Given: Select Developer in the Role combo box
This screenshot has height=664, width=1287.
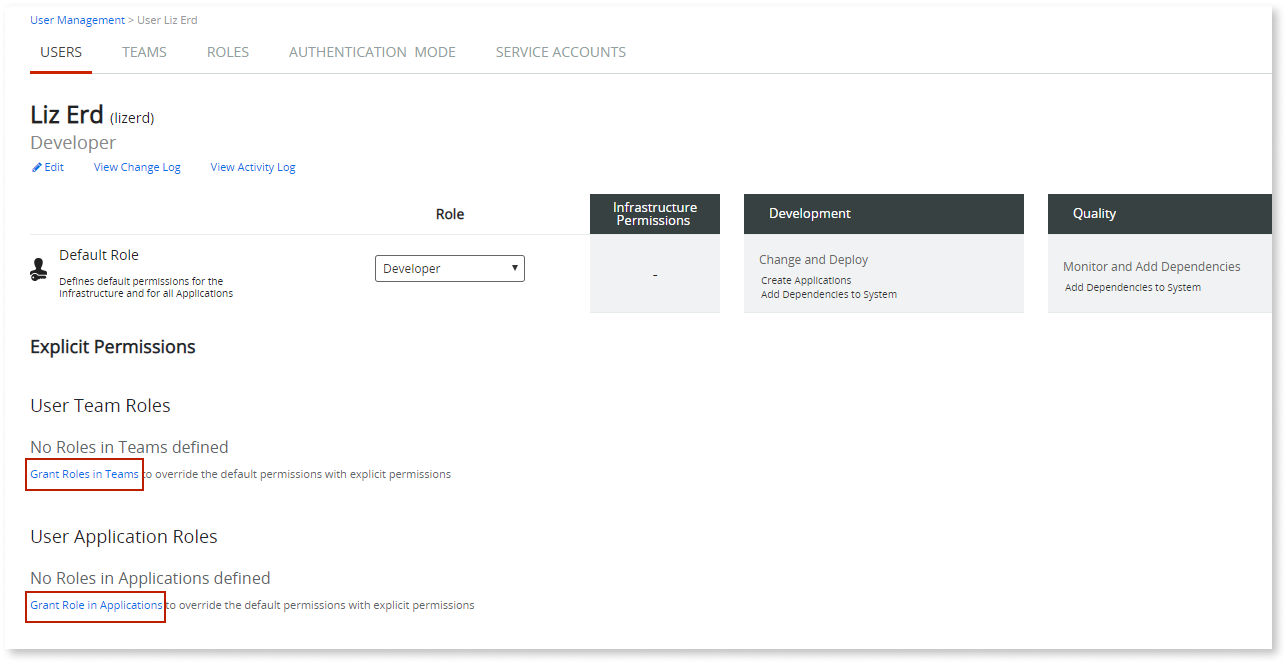Looking at the screenshot, I should click(449, 268).
